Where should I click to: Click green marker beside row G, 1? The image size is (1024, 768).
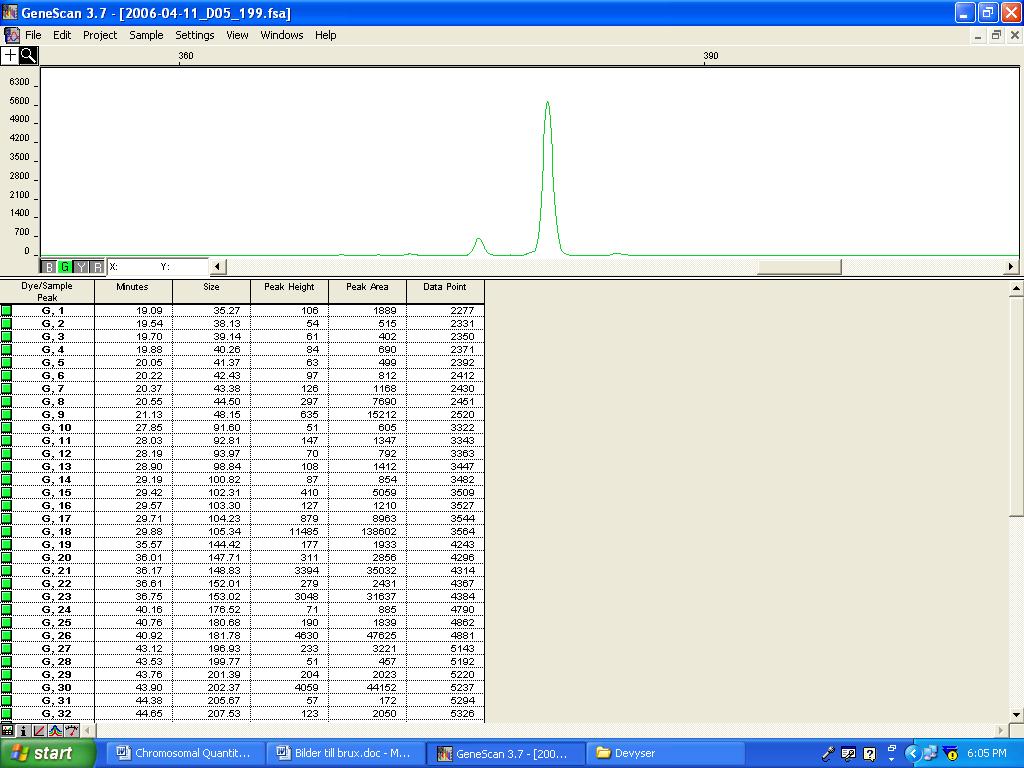7,311
